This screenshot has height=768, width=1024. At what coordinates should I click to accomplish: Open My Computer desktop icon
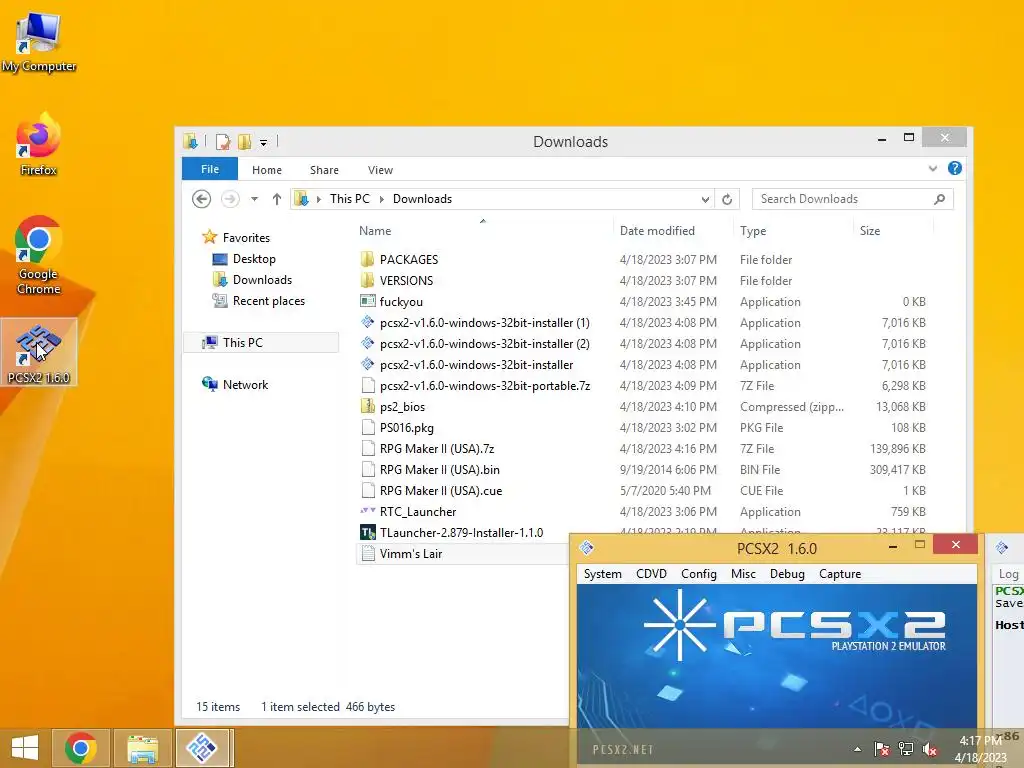tap(39, 41)
